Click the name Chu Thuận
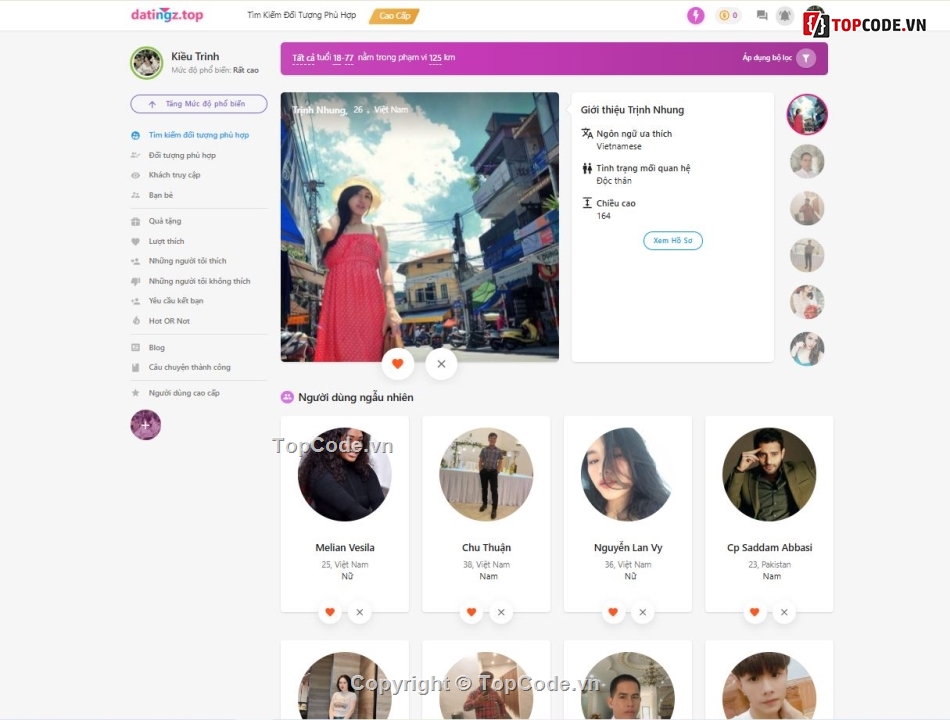The image size is (950, 720). [487, 547]
